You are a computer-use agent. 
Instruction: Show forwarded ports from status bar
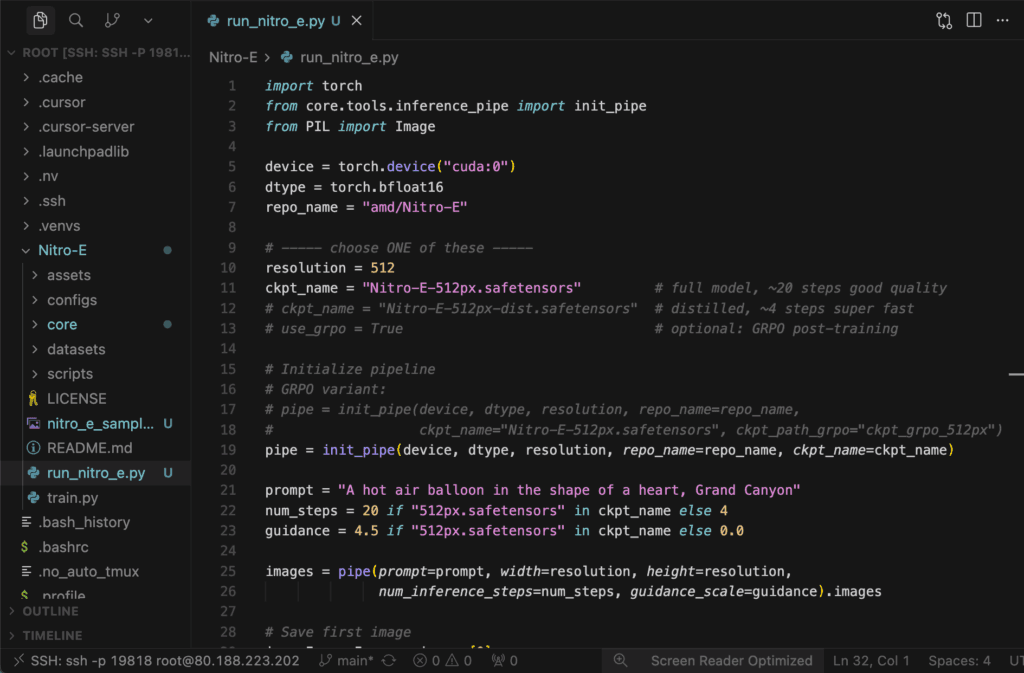(x=502, y=660)
